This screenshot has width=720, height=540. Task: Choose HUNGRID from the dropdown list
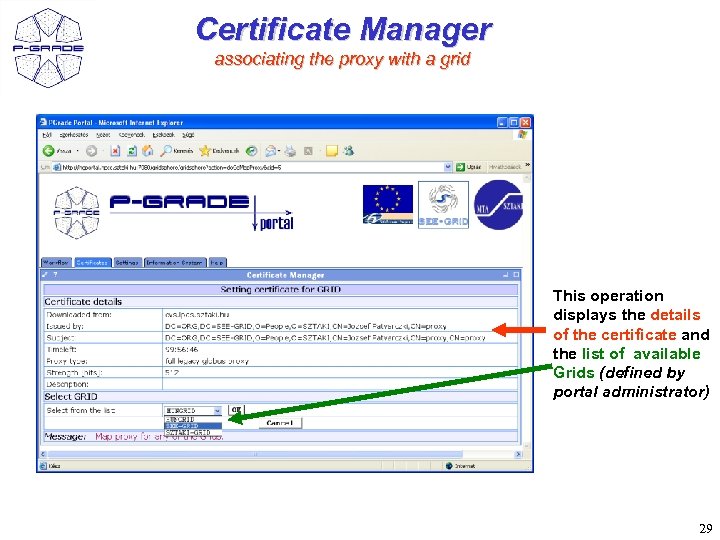pos(193,419)
